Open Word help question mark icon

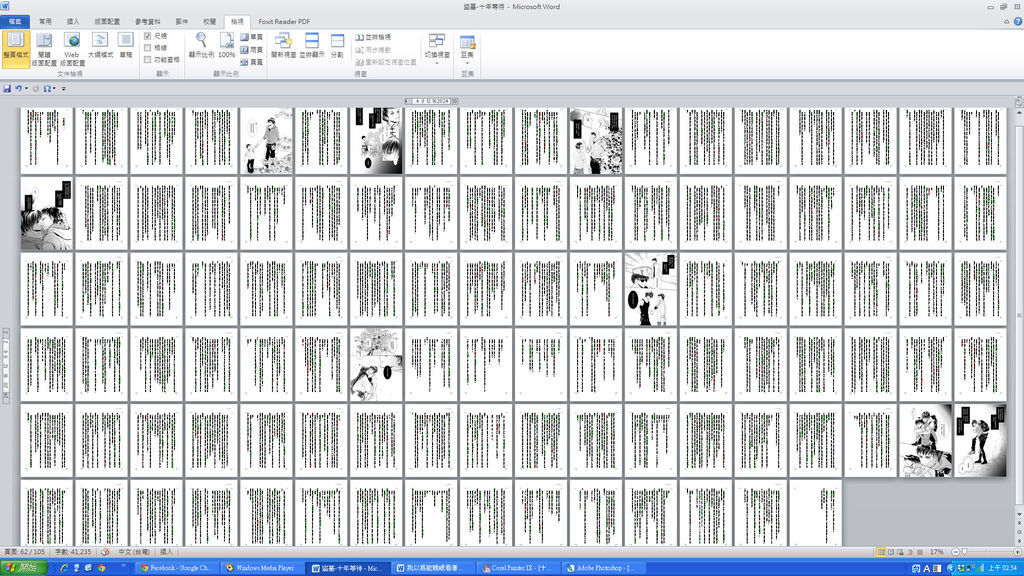pos(1017,22)
